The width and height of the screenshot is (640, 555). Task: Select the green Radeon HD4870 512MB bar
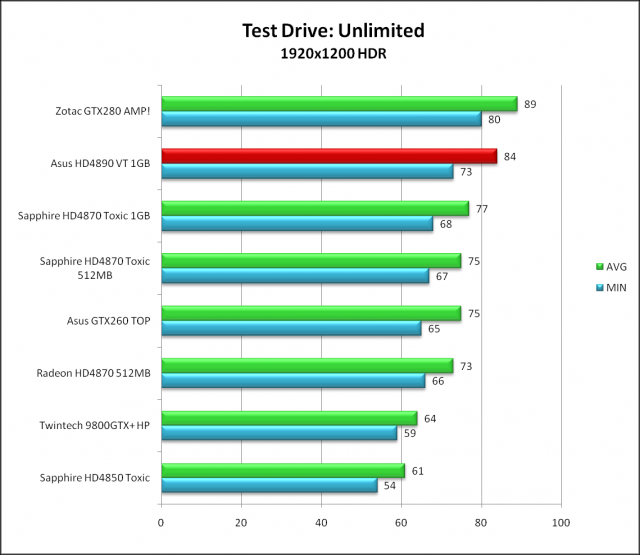point(307,366)
